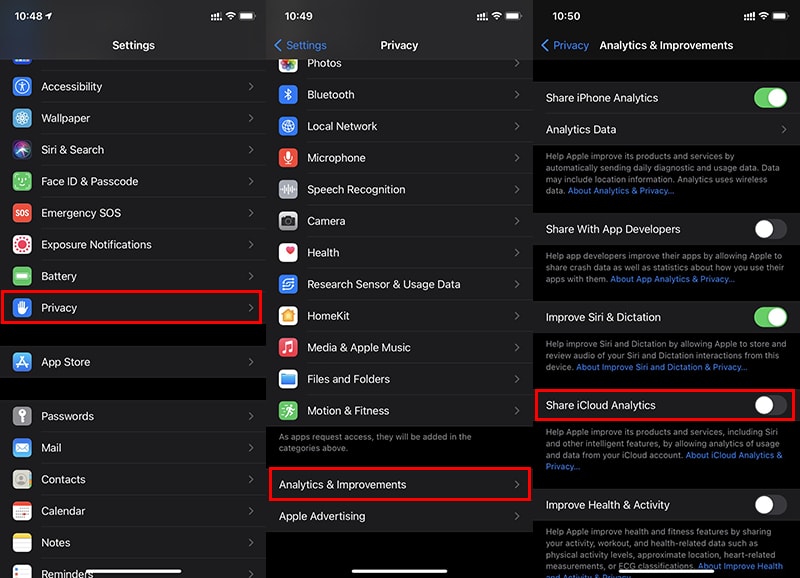Tap the Bluetooth icon in Privacy
The image size is (800, 578).
288,95
